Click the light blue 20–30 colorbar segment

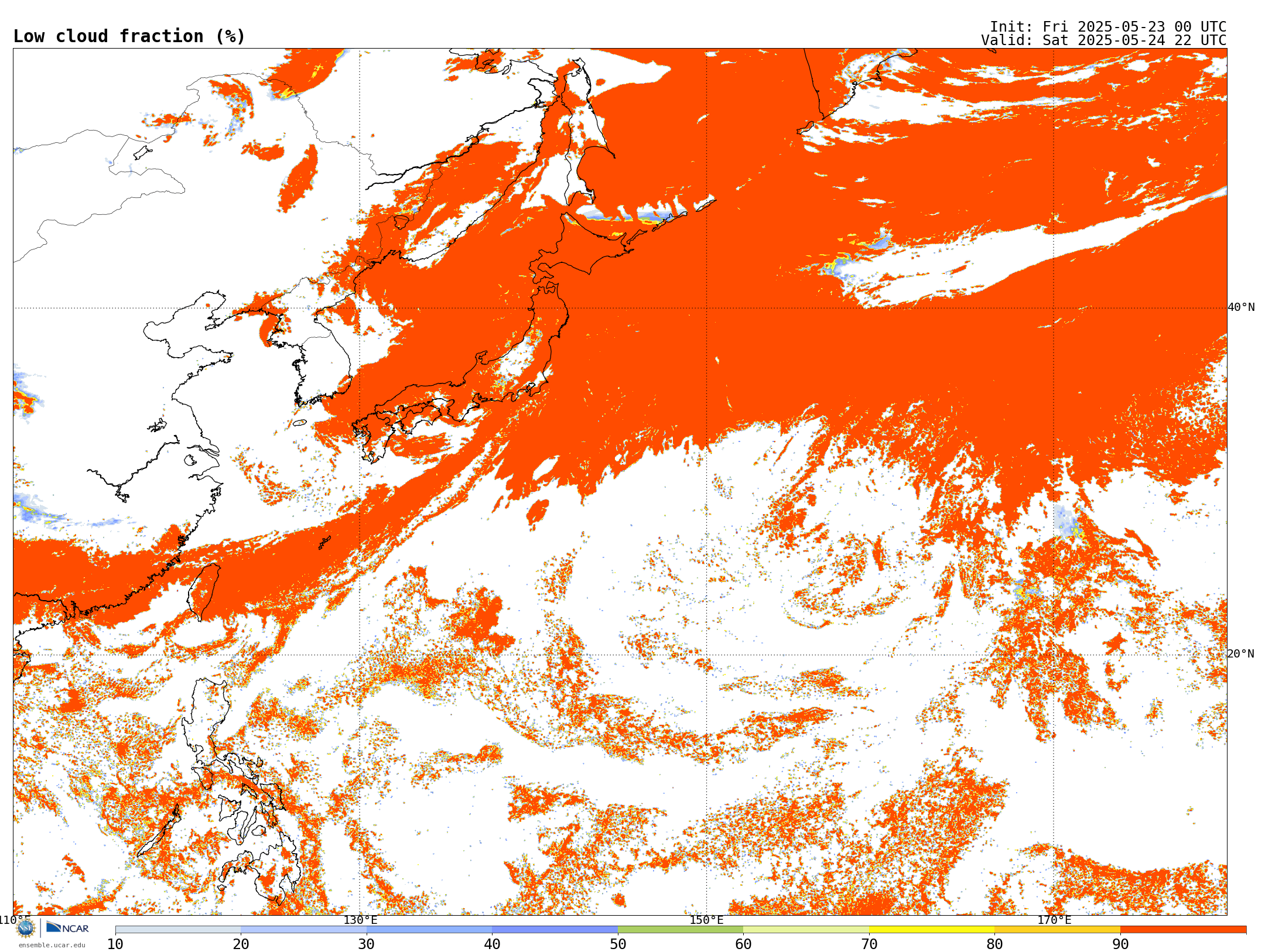(x=303, y=930)
